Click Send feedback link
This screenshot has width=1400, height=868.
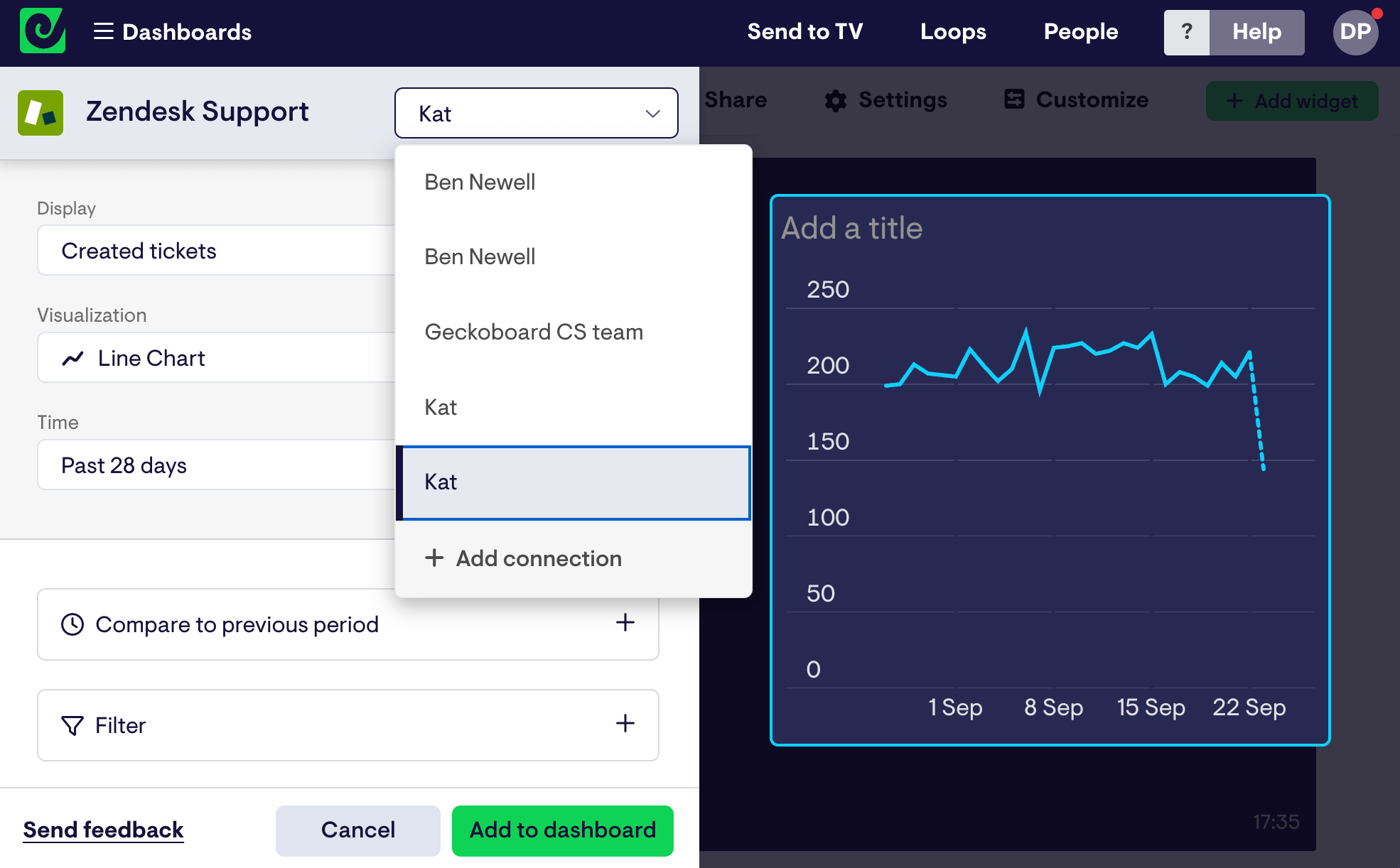pyautogui.click(x=103, y=830)
